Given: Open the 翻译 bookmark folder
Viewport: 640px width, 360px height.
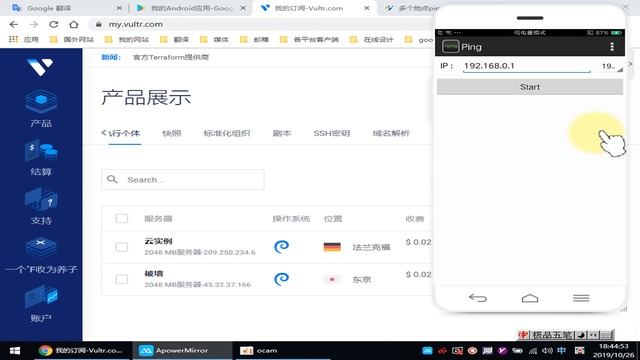Looking at the screenshot, I should click(174, 39).
